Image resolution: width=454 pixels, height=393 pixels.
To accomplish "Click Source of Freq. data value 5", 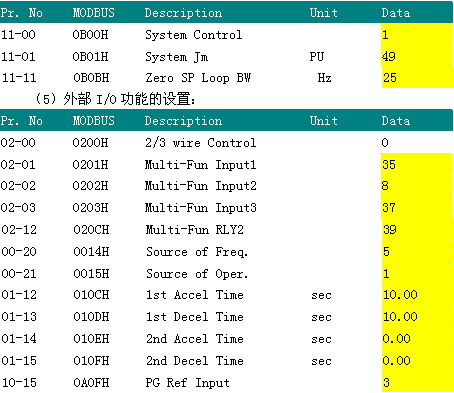I will pyautogui.click(x=386, y=251).
